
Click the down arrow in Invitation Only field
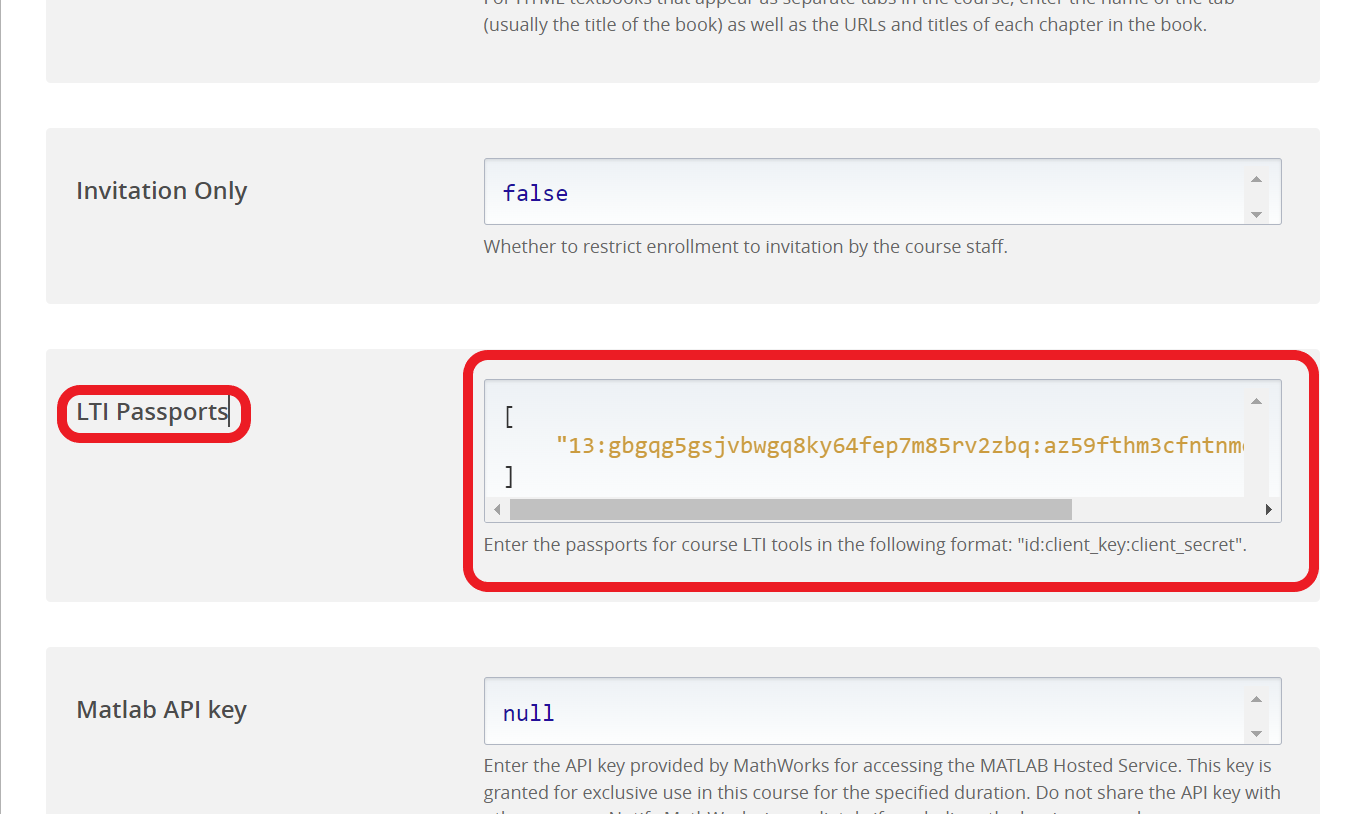(x=1256, y=214)
